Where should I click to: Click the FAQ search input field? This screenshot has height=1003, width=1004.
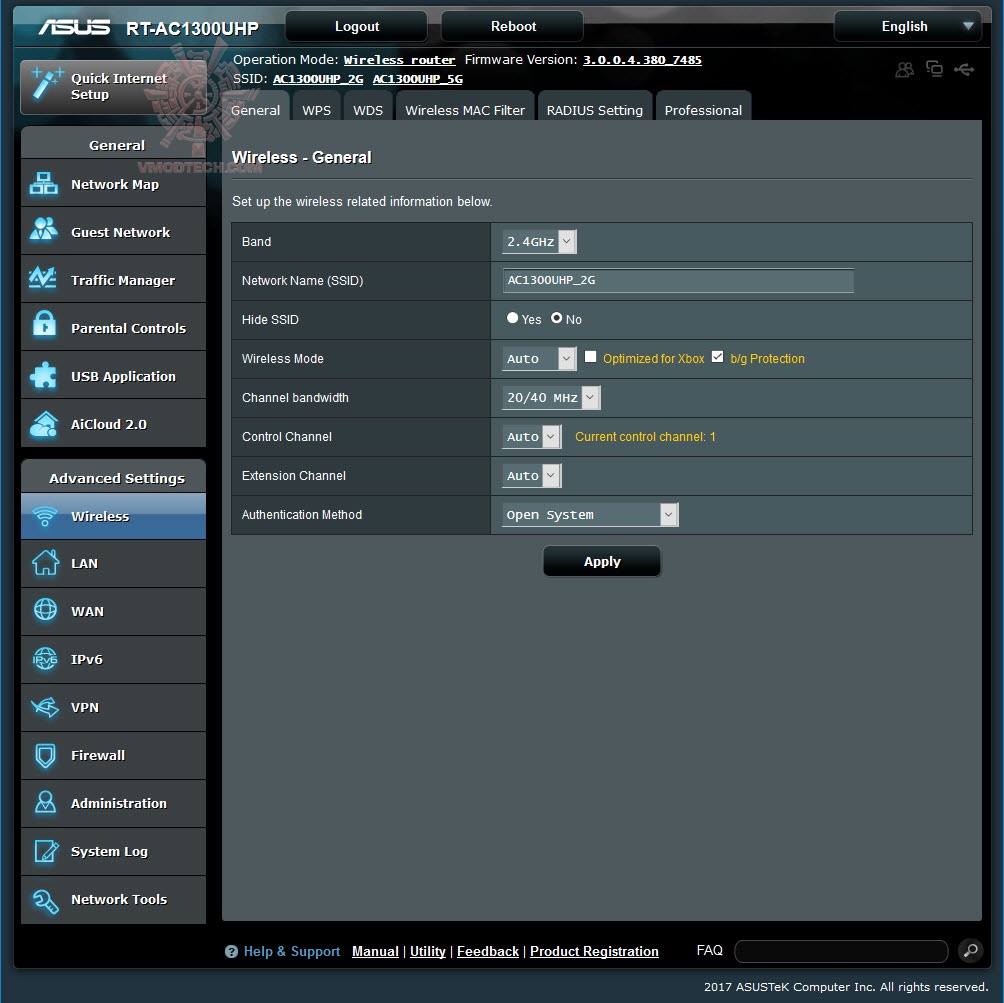(841, 951)
